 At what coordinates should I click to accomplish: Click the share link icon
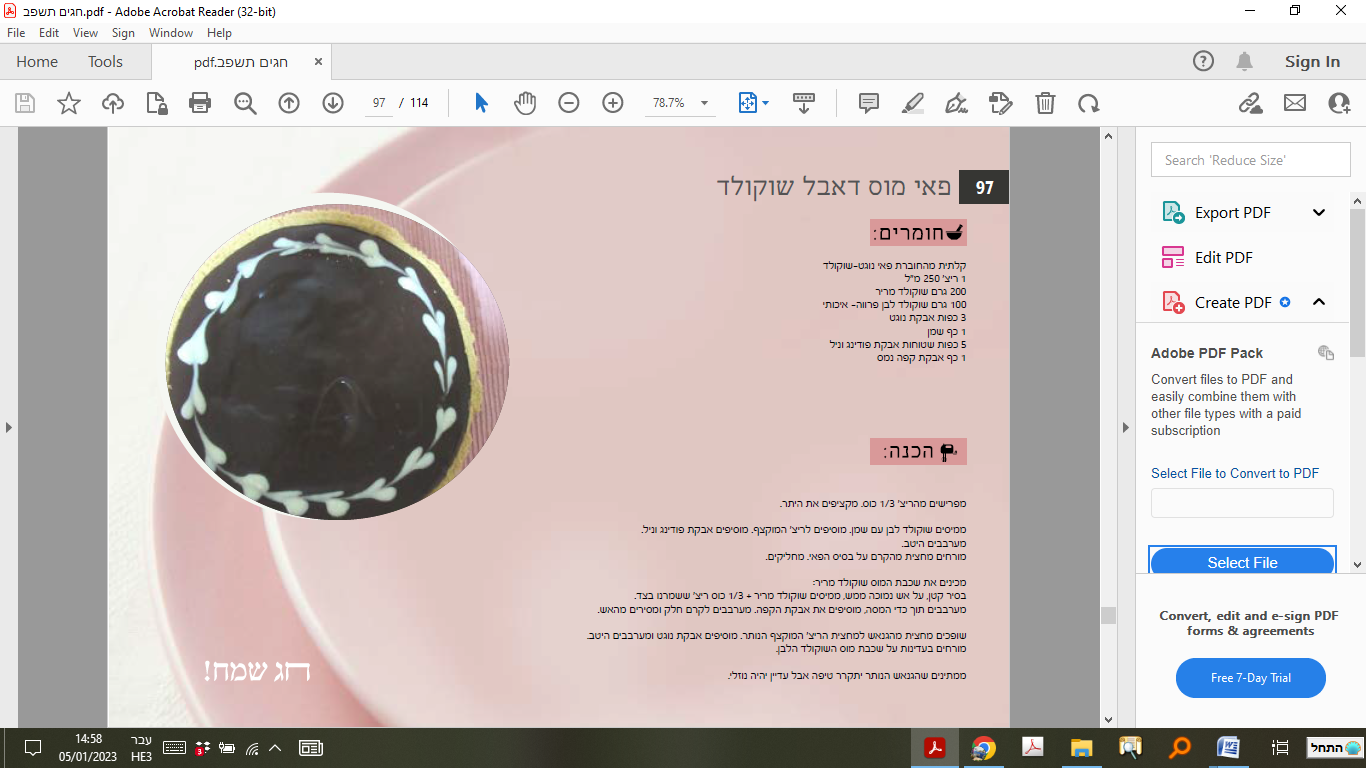tap(1250, 103)
